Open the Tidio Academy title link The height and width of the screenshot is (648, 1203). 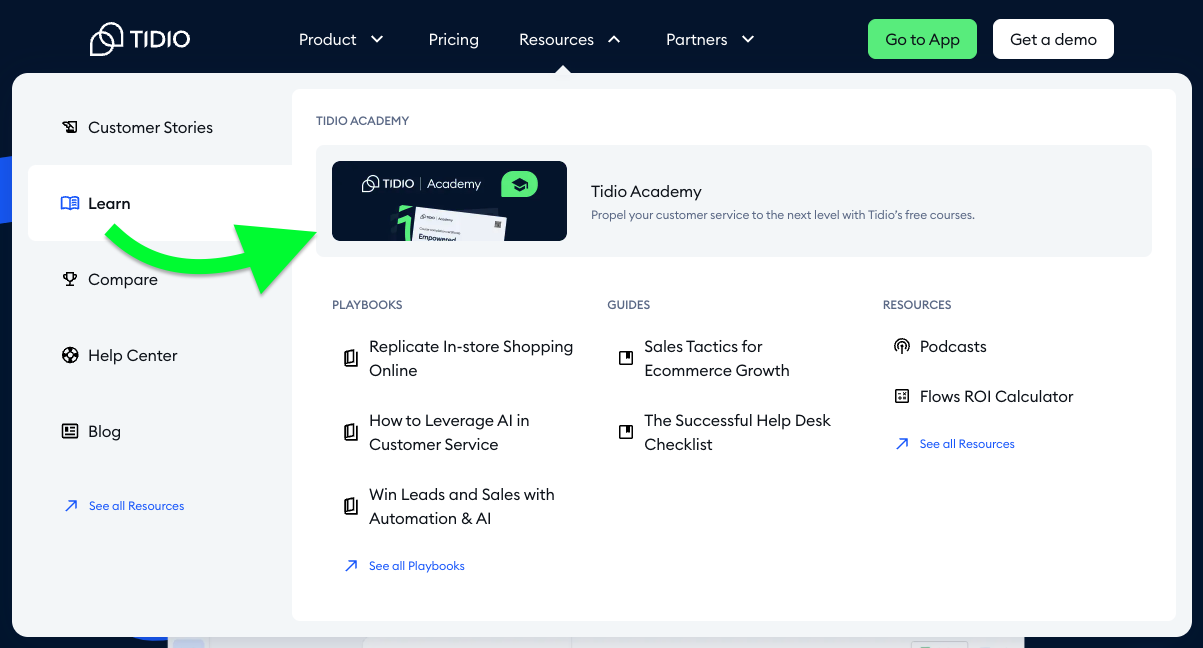pos(646,191)
